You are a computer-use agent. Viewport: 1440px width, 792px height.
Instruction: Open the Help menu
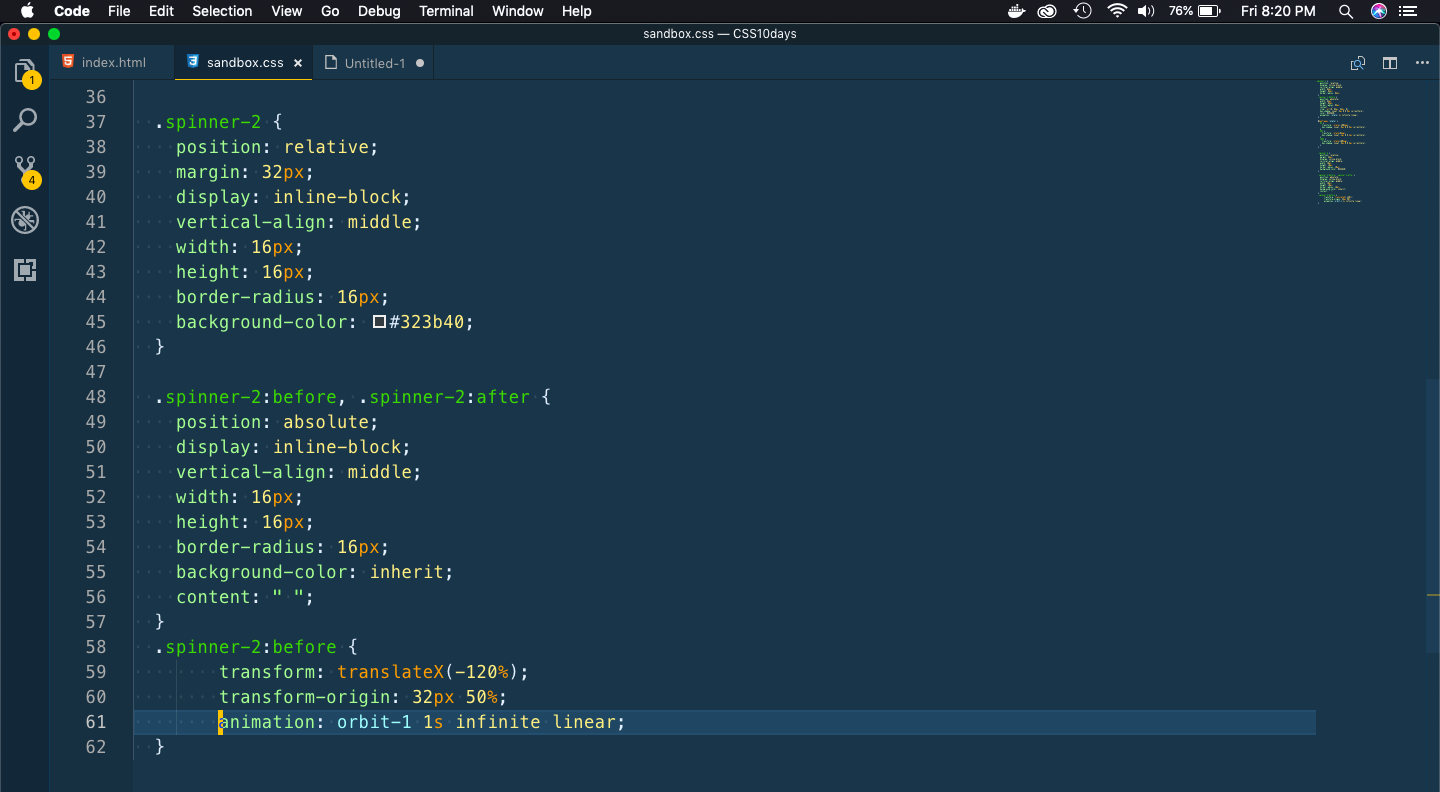[577, 11]
